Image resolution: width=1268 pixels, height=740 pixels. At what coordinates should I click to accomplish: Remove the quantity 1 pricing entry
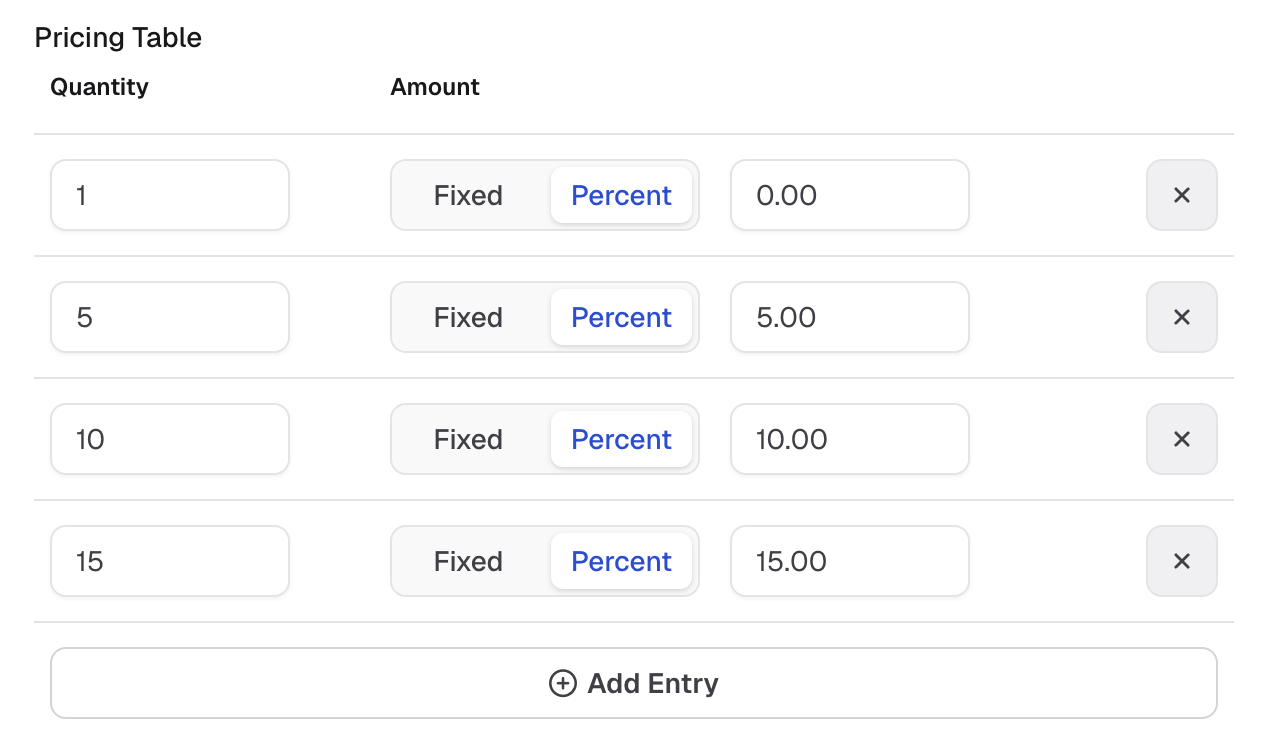click(1181, 195)
